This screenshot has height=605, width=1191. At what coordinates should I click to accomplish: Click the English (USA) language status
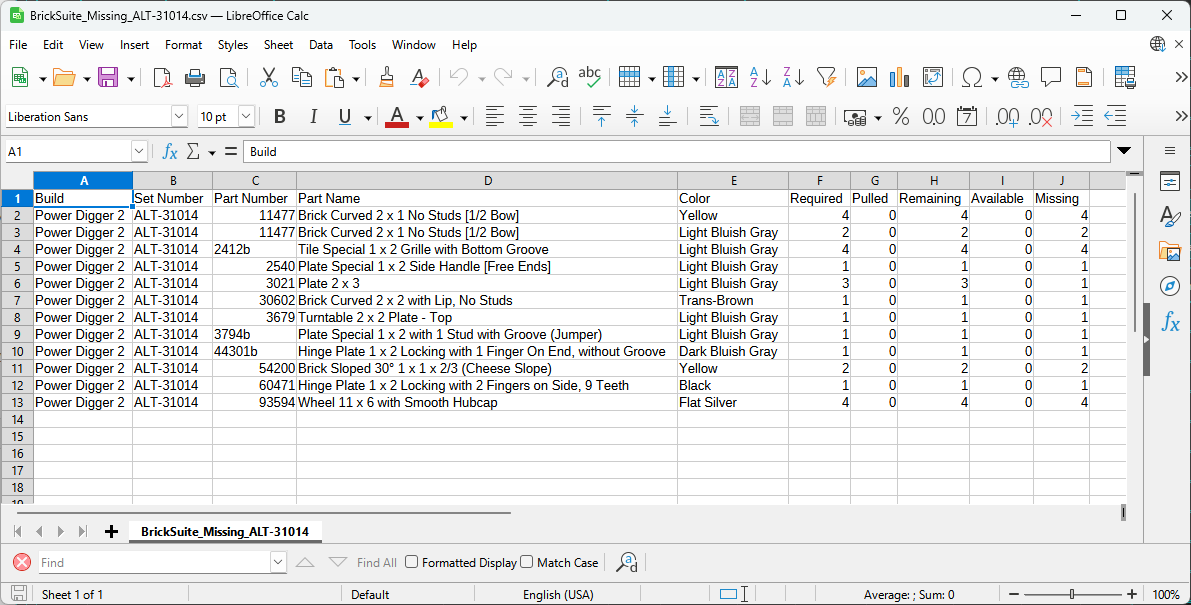[x=558, y=594]
